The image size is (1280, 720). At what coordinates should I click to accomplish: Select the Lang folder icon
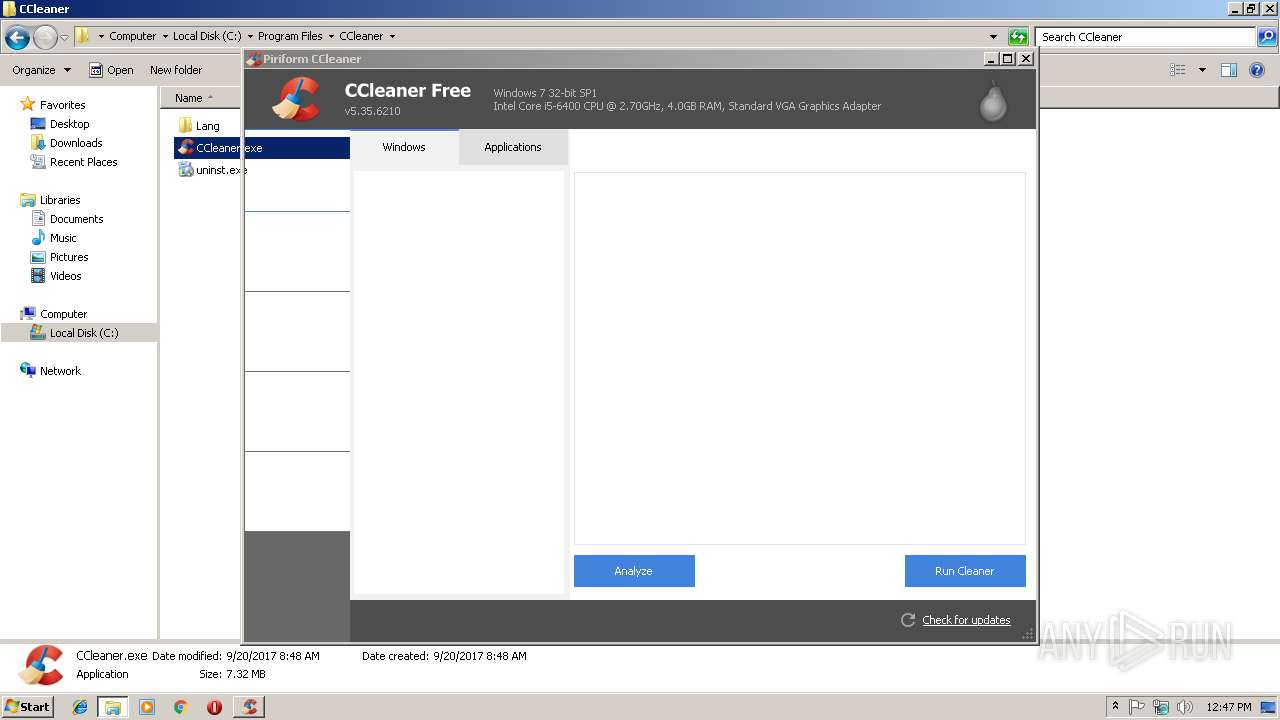(x=185, y=125)
